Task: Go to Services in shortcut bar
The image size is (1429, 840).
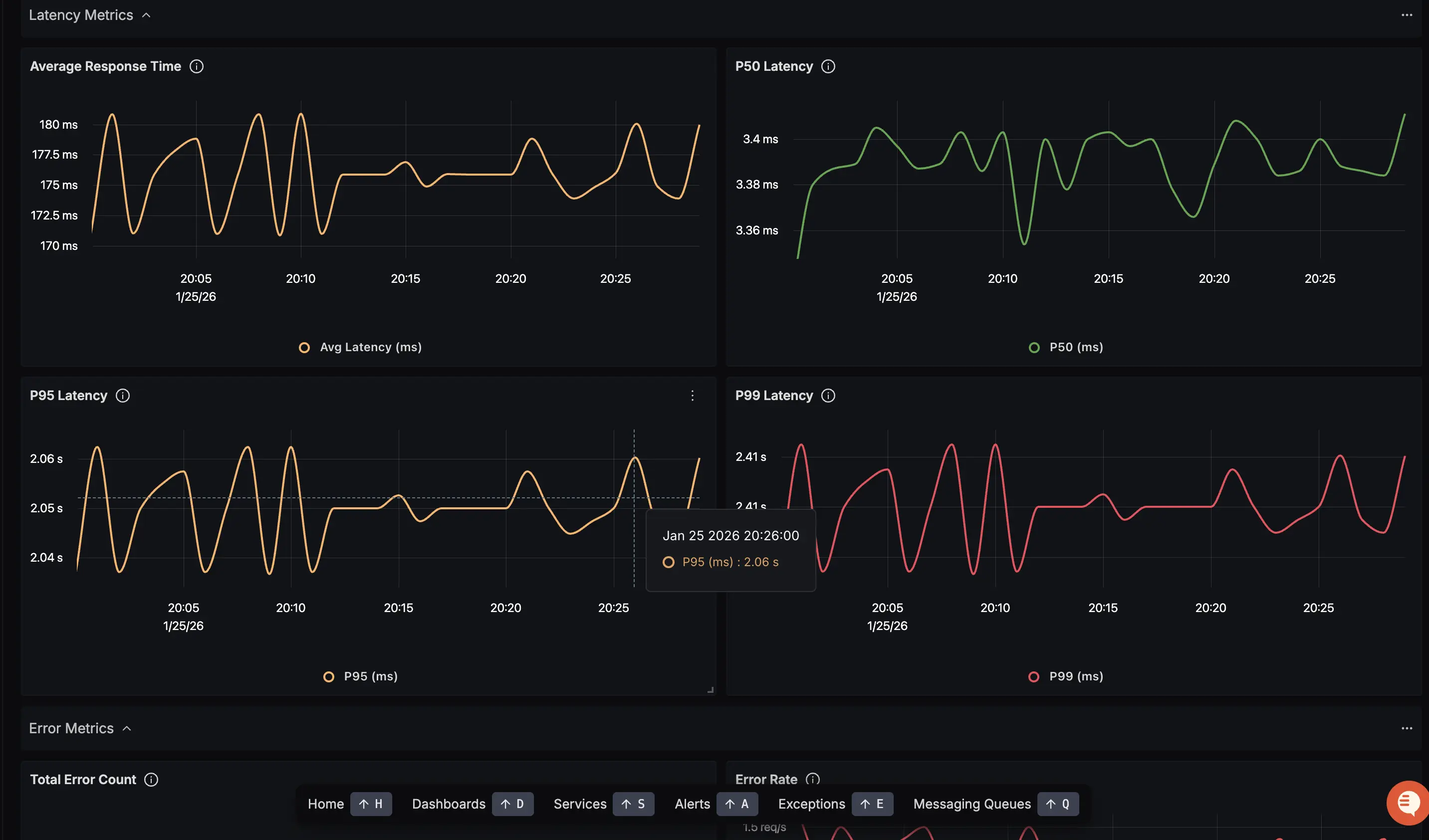Action: (580, 804)
